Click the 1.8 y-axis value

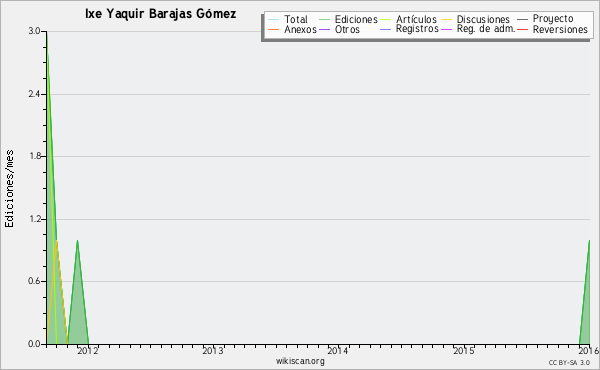(34, 156)
